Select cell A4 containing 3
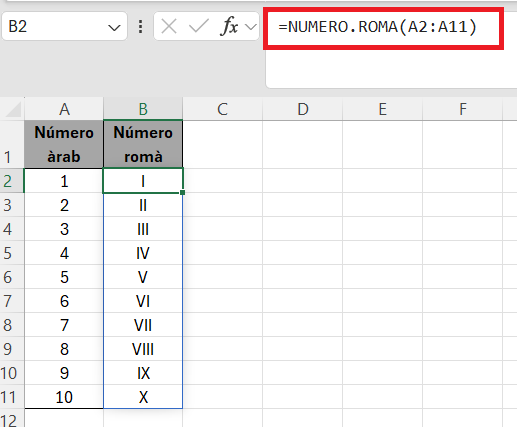 (64, 229)
